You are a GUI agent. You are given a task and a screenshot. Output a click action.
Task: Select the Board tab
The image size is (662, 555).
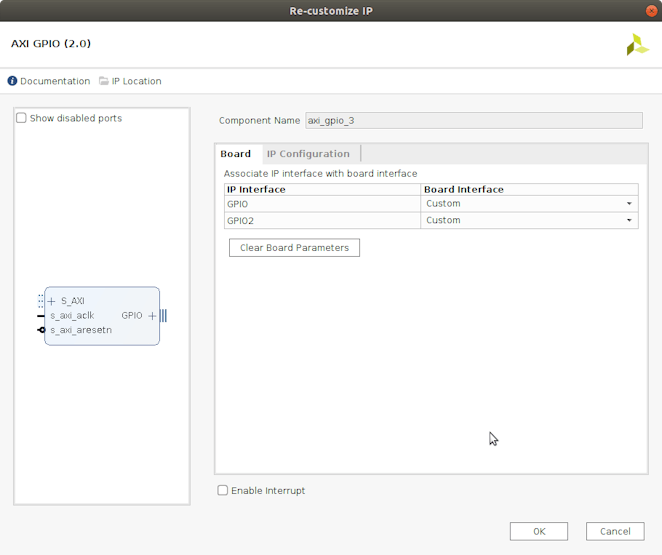coord(236,154)
